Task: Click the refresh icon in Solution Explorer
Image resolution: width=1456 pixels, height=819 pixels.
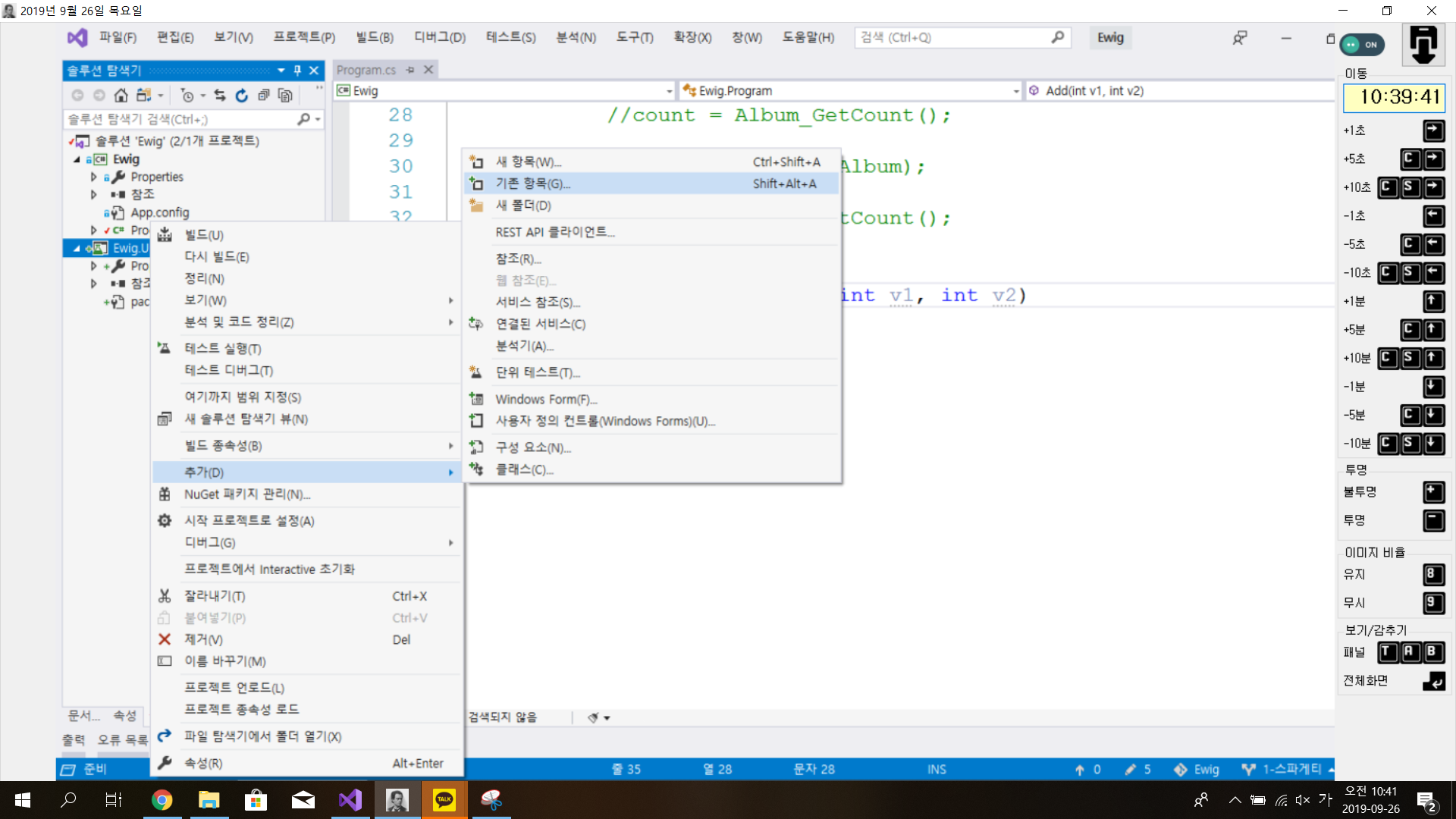Action: tap(241, 95)
